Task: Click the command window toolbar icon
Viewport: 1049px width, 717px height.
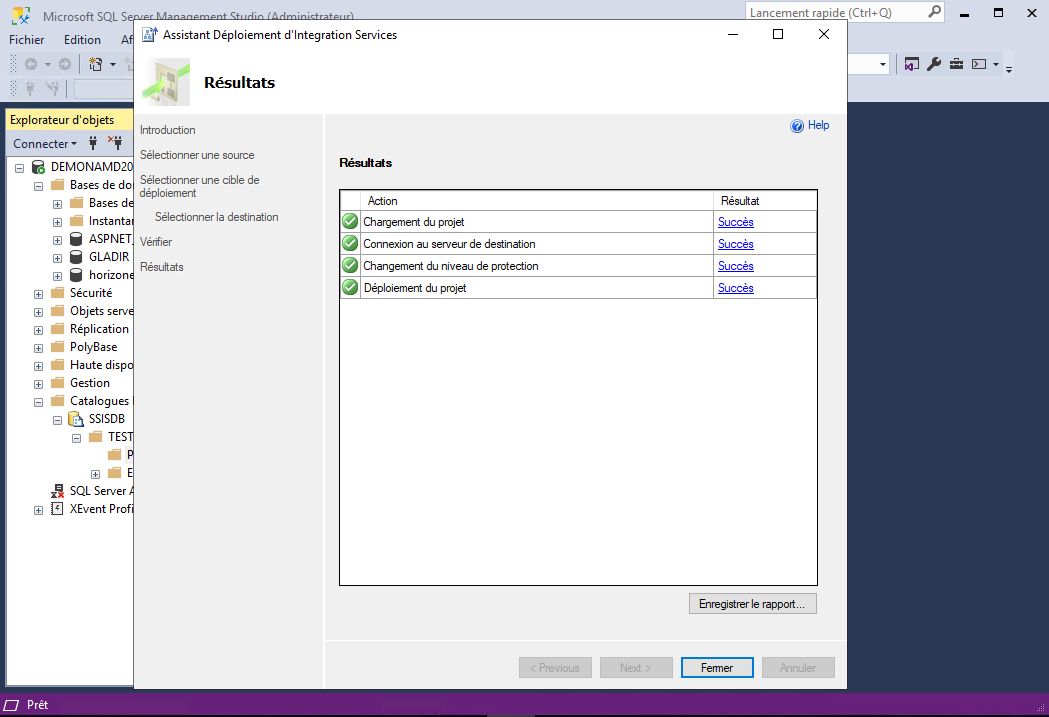Action: [x=979, y=64]
